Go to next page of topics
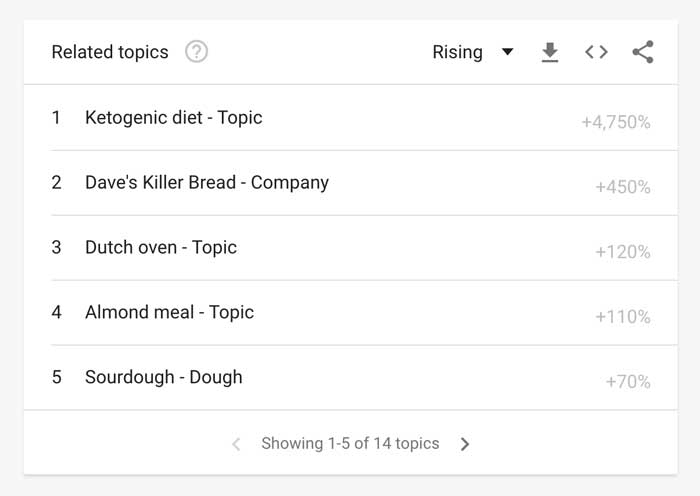The width and height of the screenshot is (700, 496). point(465,444)
